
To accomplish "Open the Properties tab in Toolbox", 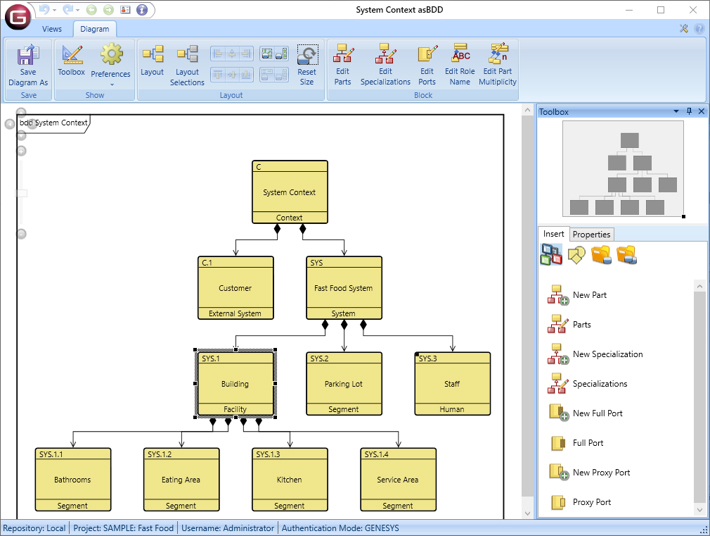I will click(x=591, y=234).
